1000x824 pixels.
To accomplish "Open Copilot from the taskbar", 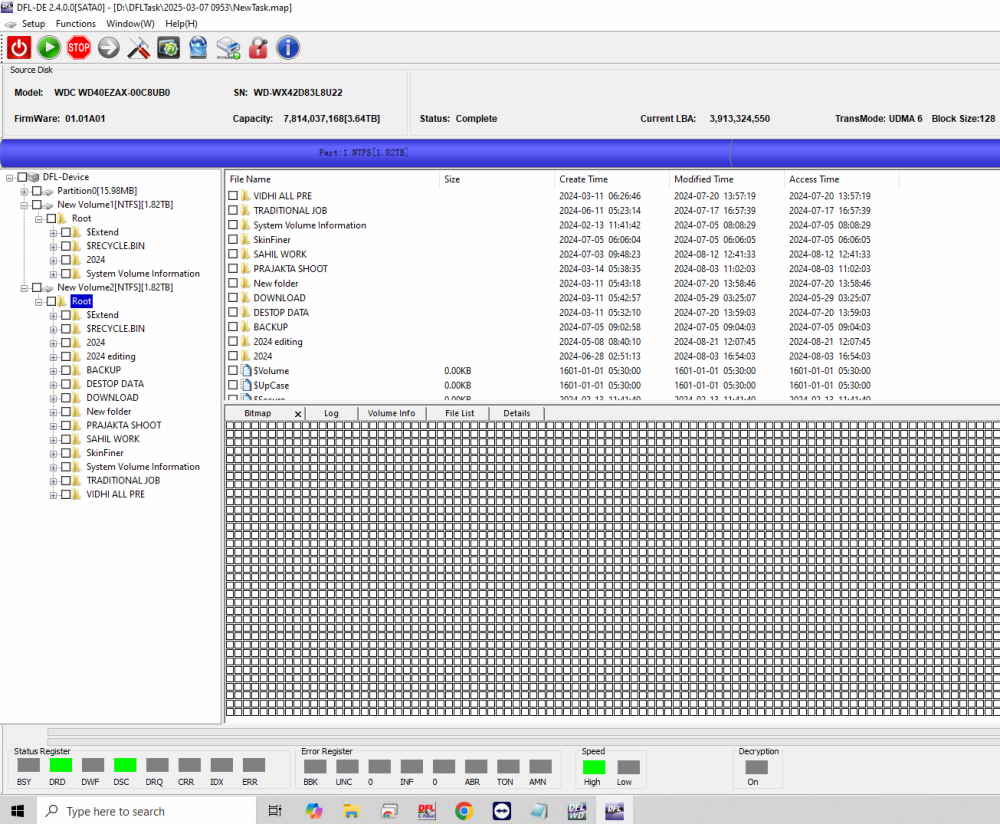I will coord(314,811).
